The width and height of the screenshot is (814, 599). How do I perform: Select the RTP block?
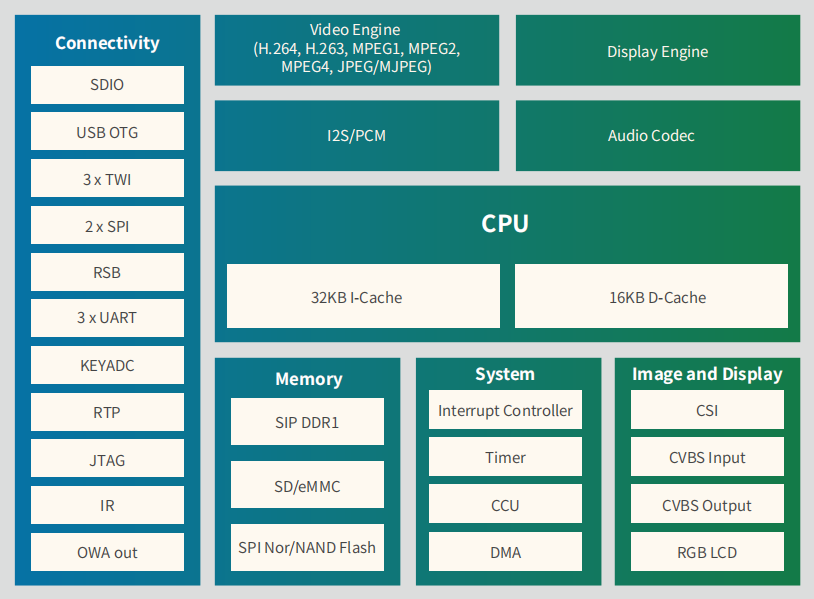(107, 412)
